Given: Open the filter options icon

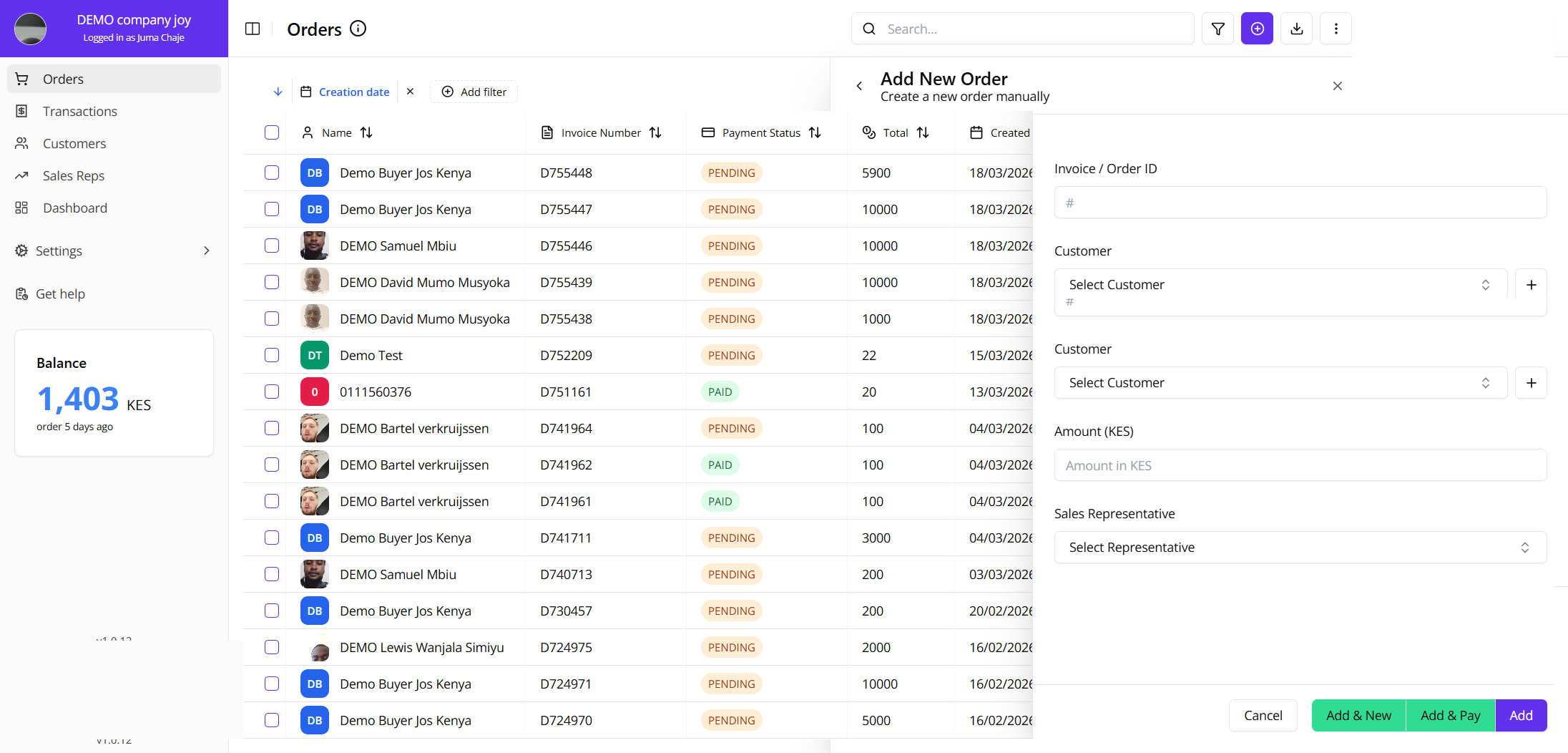Looking at the screenshot, I should click(1217, 28).
